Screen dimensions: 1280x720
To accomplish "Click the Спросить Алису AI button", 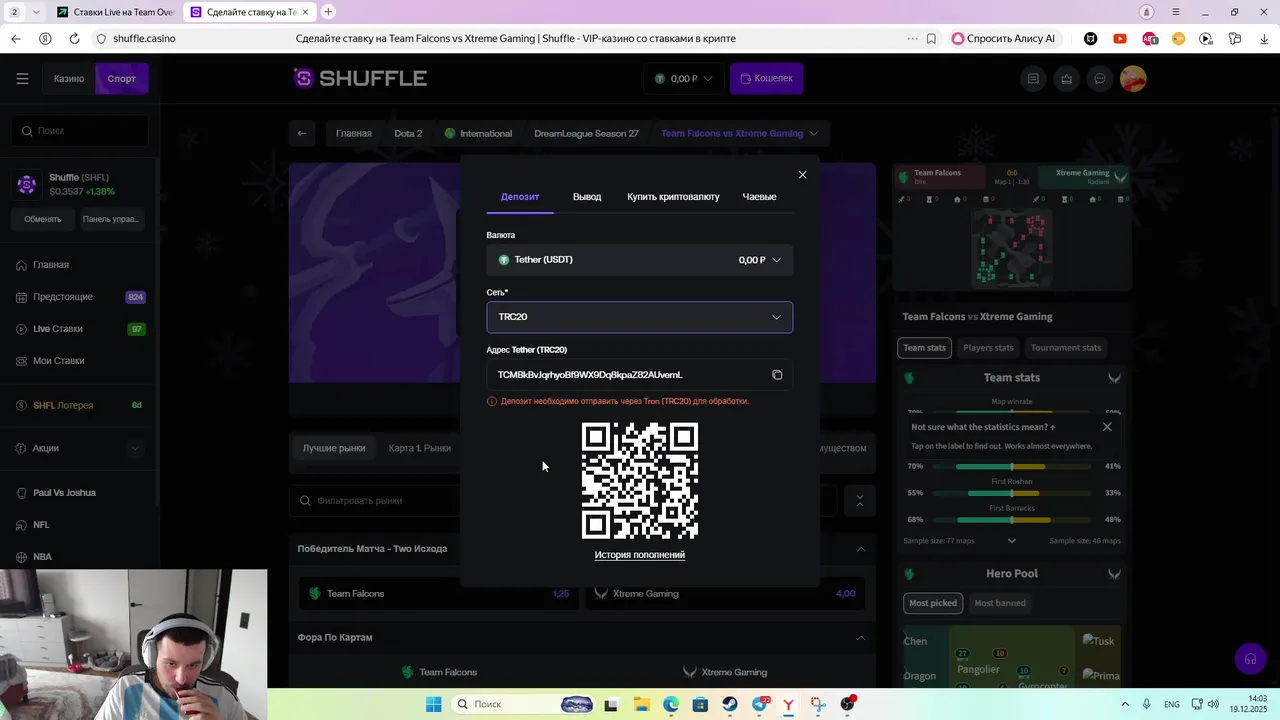I will [x=1003, y=39].
